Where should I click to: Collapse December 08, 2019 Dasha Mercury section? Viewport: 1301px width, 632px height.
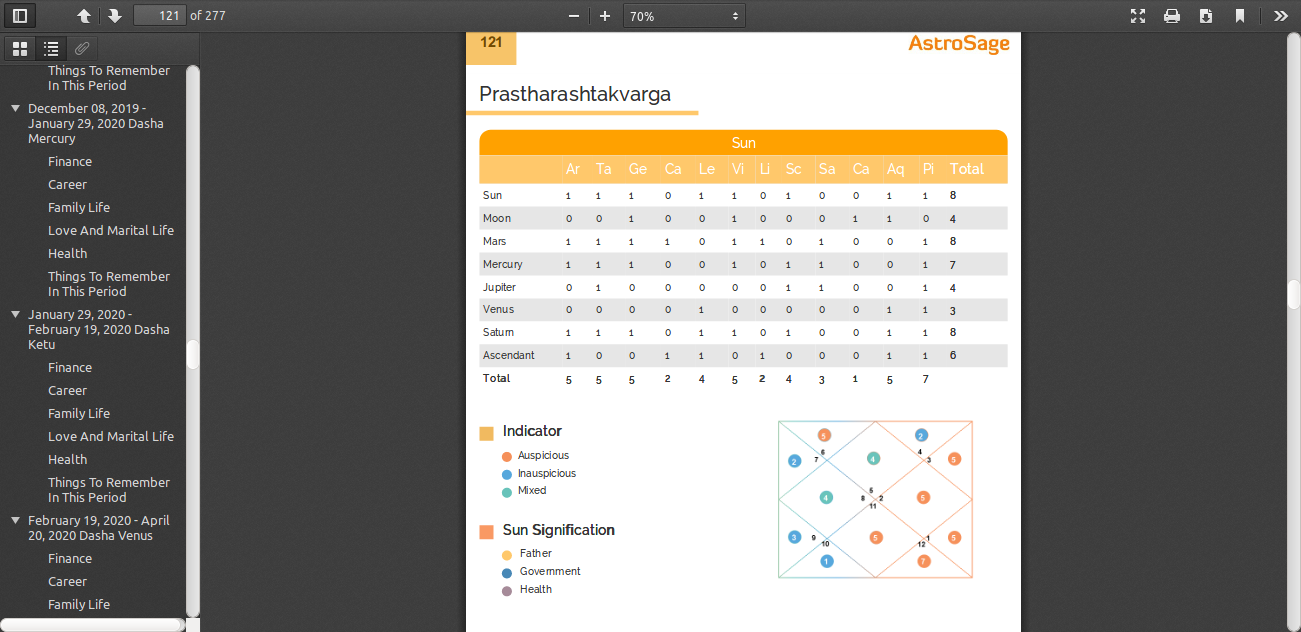15,108
